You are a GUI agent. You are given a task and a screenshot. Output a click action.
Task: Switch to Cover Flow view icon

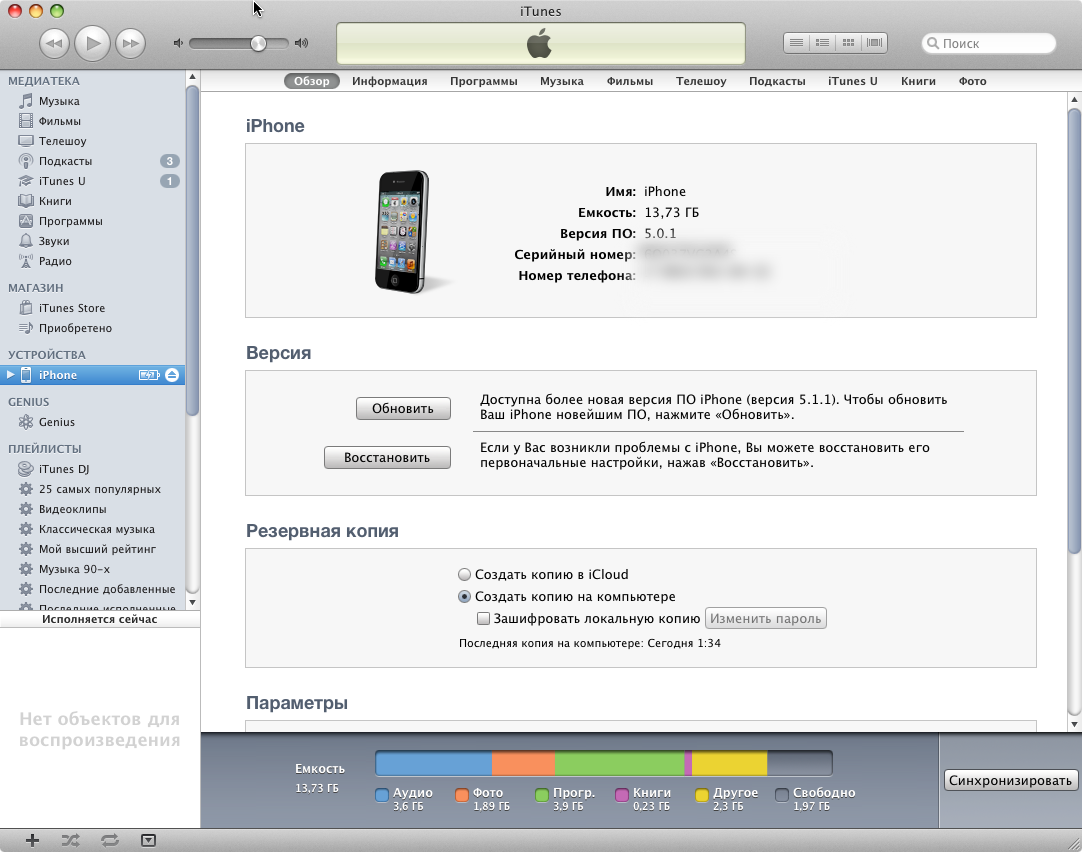click(874, 43)
